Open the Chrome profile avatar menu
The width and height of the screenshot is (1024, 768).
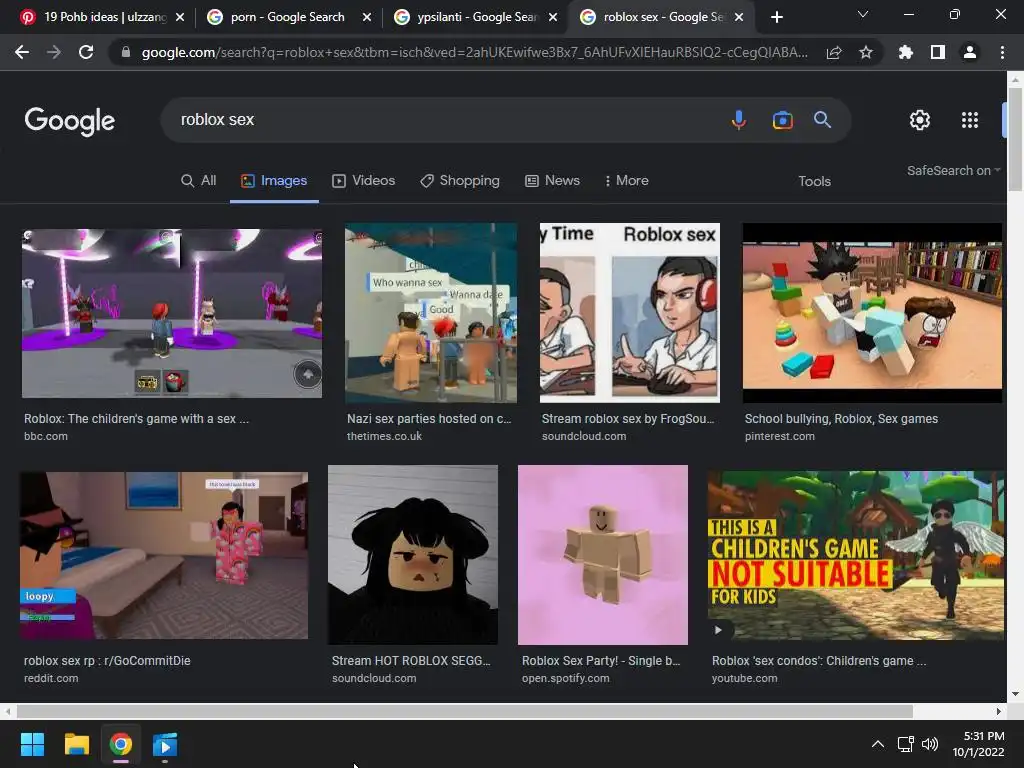coord(970,52)
